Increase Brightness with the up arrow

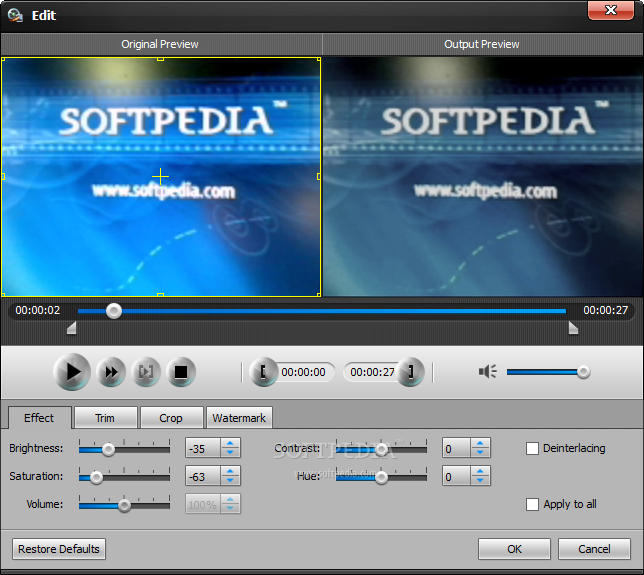pos(230,443)
